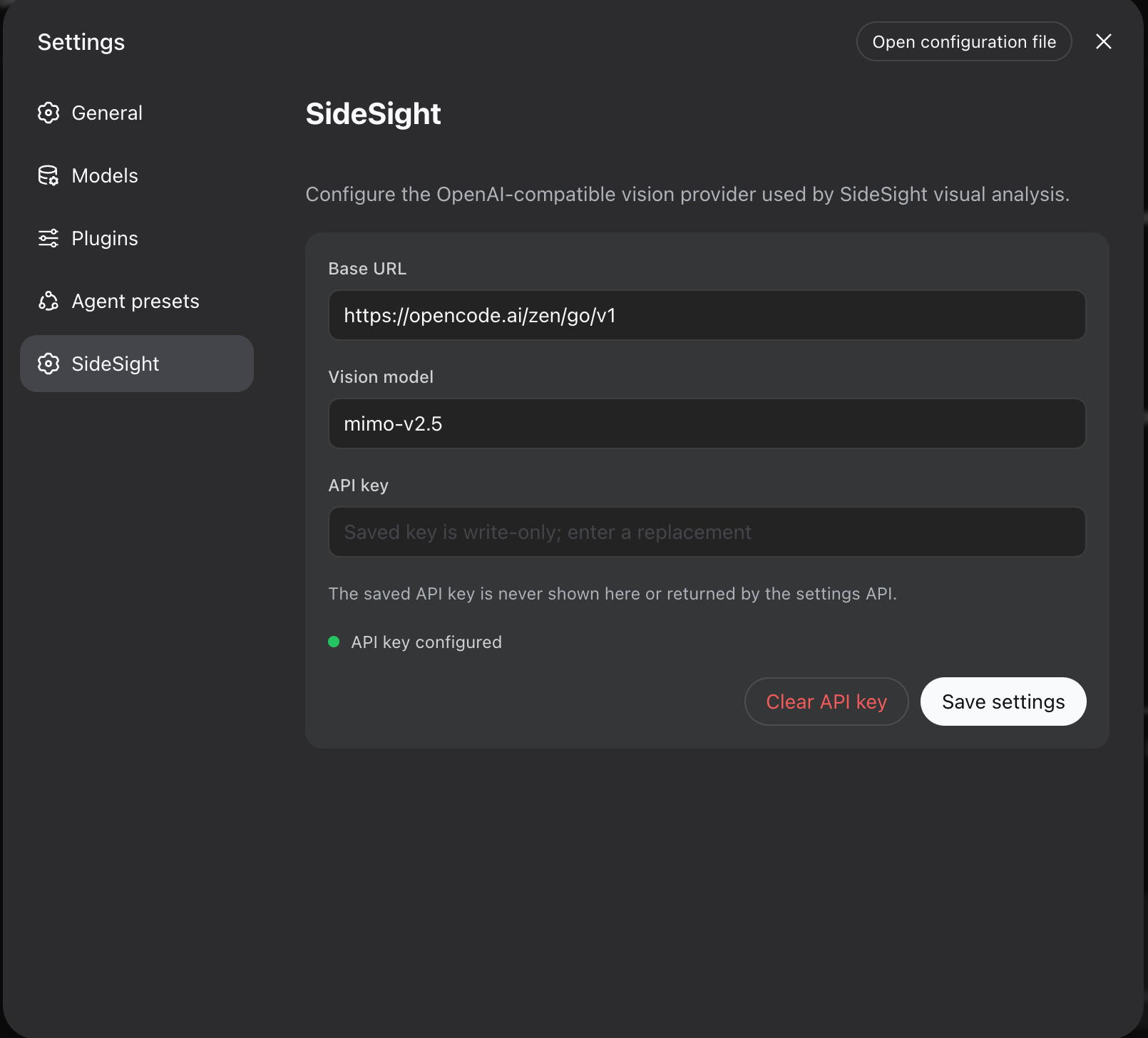
Task: Clear the saved API key
Action: pyautogui.click(x=826, y=702)
